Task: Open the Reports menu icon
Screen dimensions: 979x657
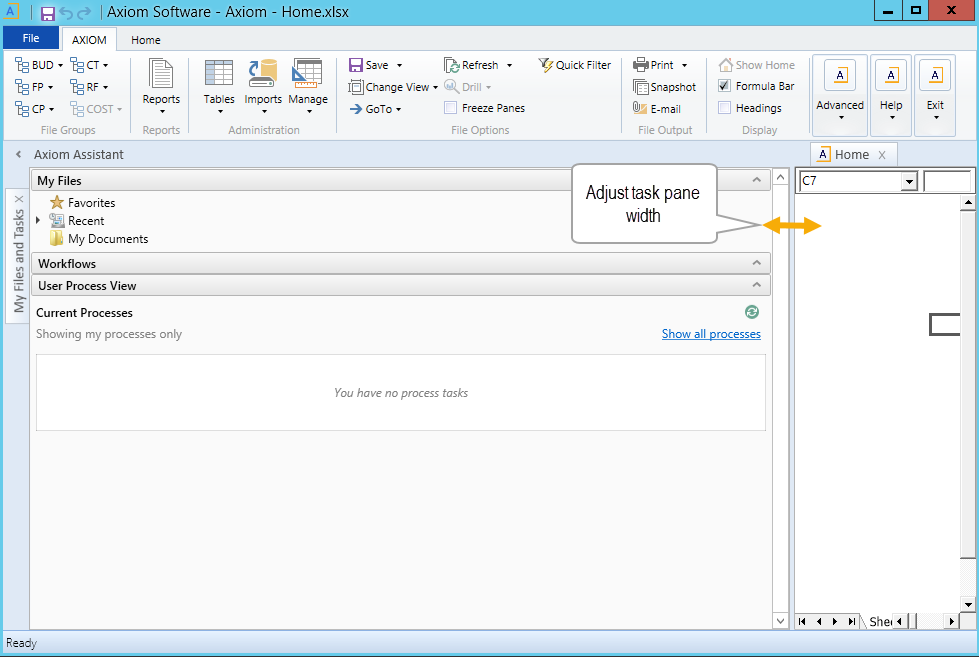Action: 161,74
